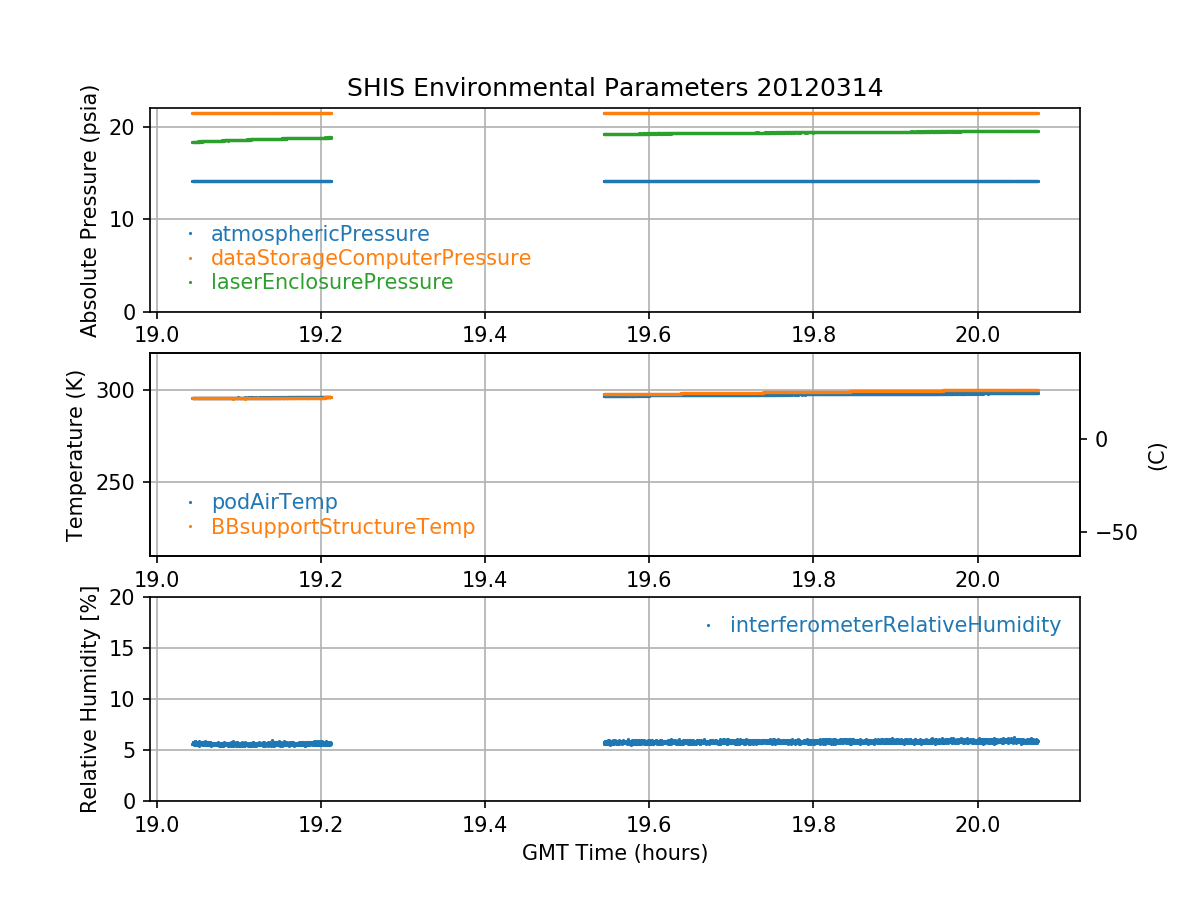Click the BBsupportStructureTemp legend label
Screen dimensions: 1200x900
pyautogui.click(x=343, y=526)
